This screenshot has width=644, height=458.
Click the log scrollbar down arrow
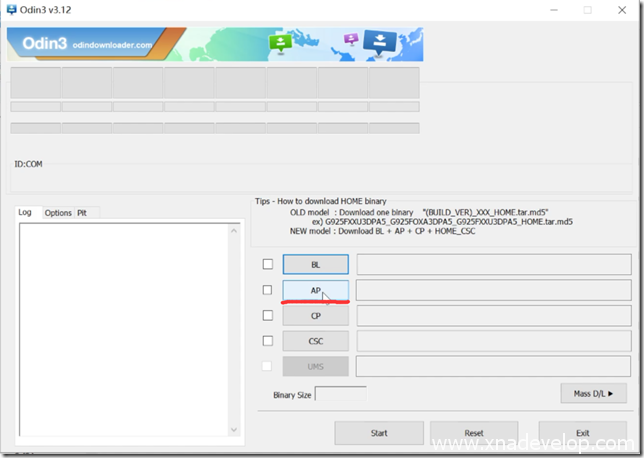(235, 430)
